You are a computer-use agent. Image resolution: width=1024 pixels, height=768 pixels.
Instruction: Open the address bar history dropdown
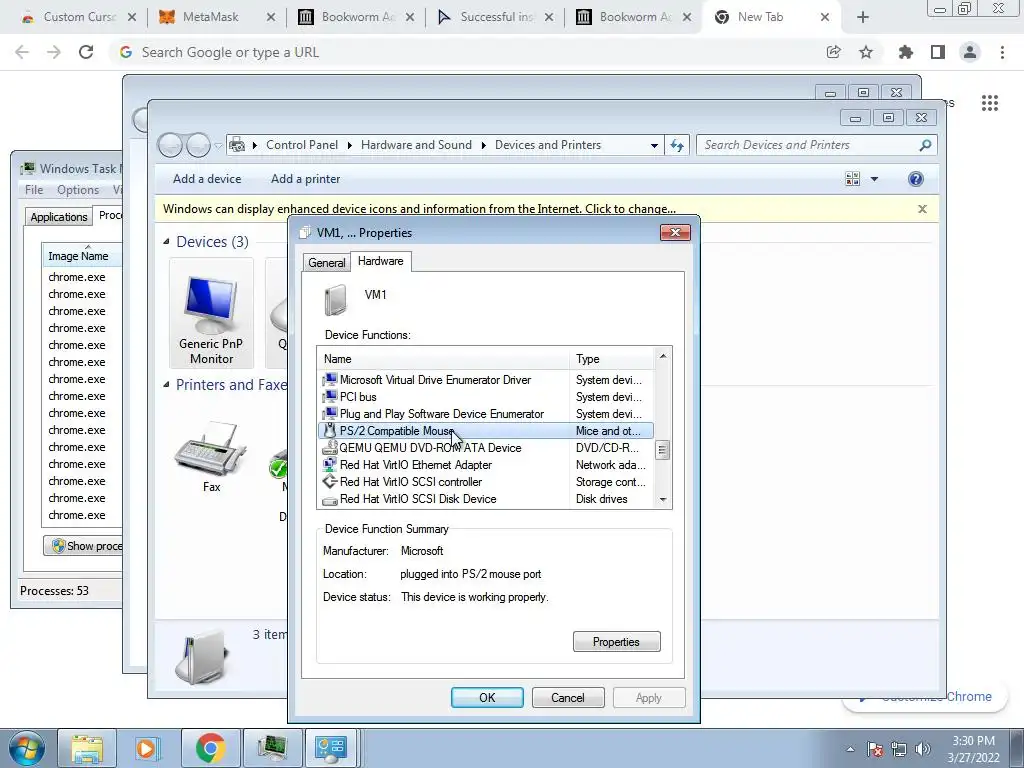click(654, 146)
